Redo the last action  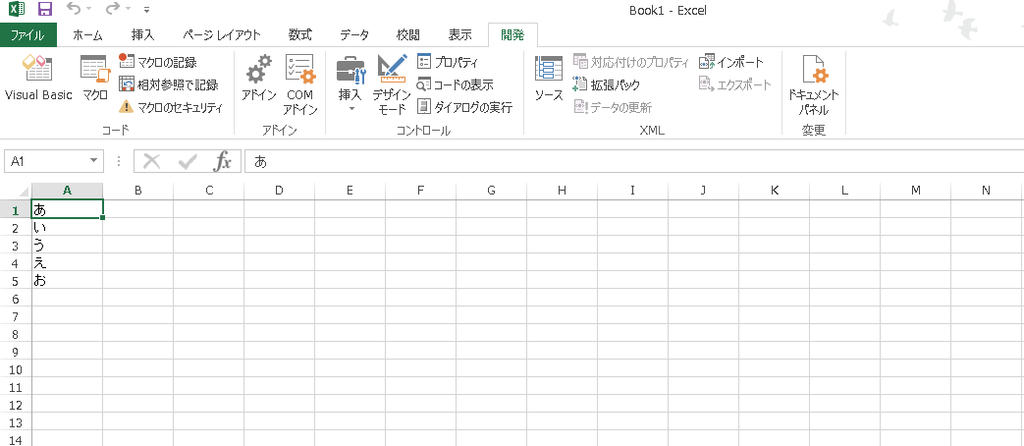pyautogui.click(x=112, y=10)
